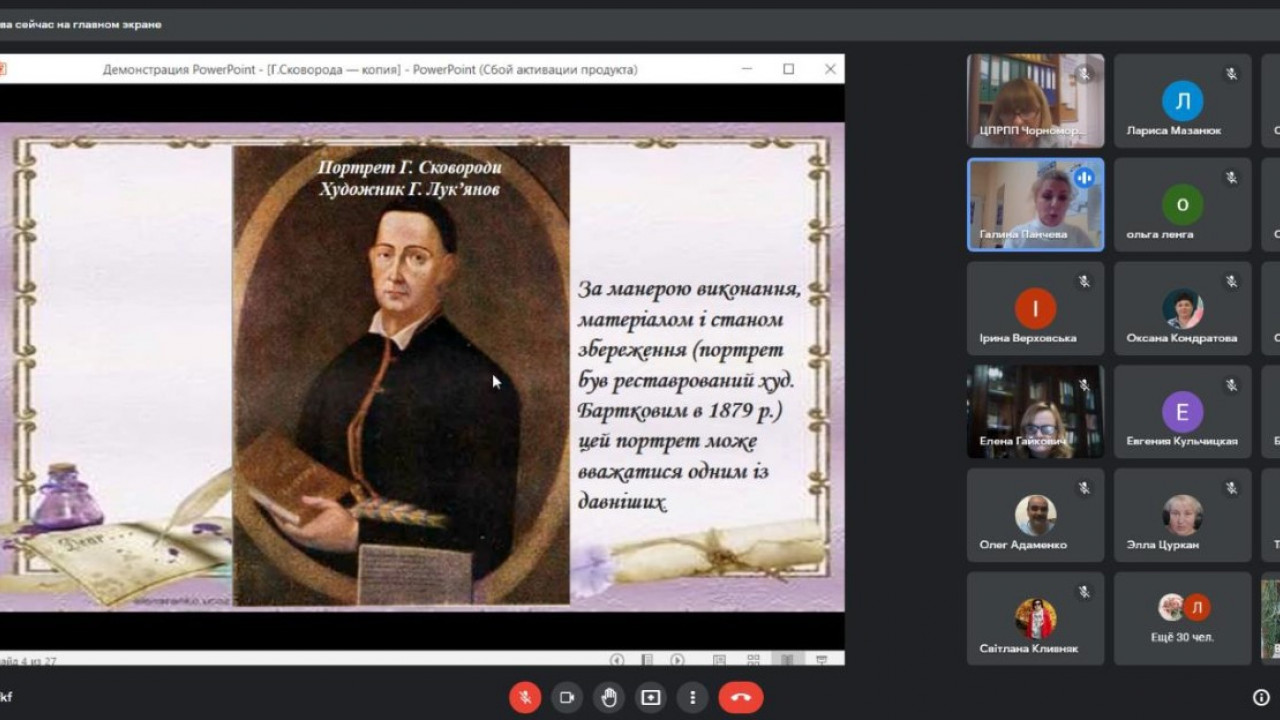Click the slide counter in PowerPoint status bar
The height and width of the screenshot is (720, 1280).
28,661
